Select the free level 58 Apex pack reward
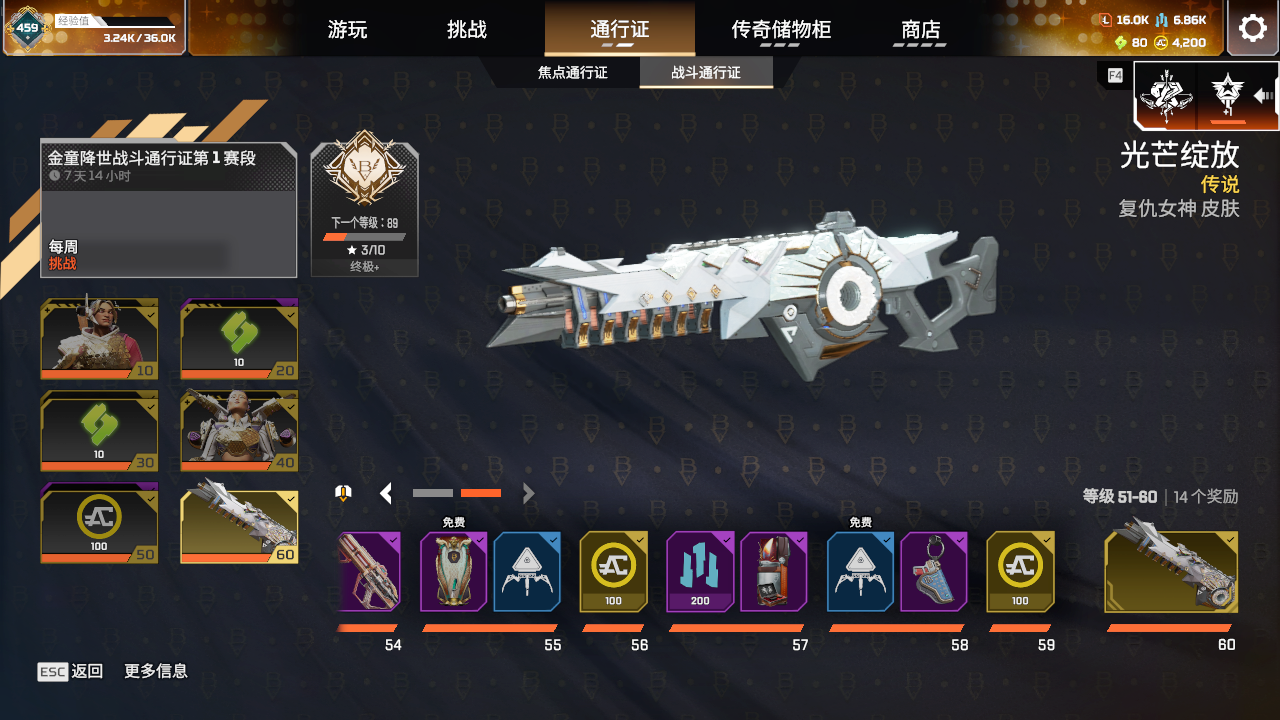This screenshot has height=720, width=1280. tap(860, 571)
